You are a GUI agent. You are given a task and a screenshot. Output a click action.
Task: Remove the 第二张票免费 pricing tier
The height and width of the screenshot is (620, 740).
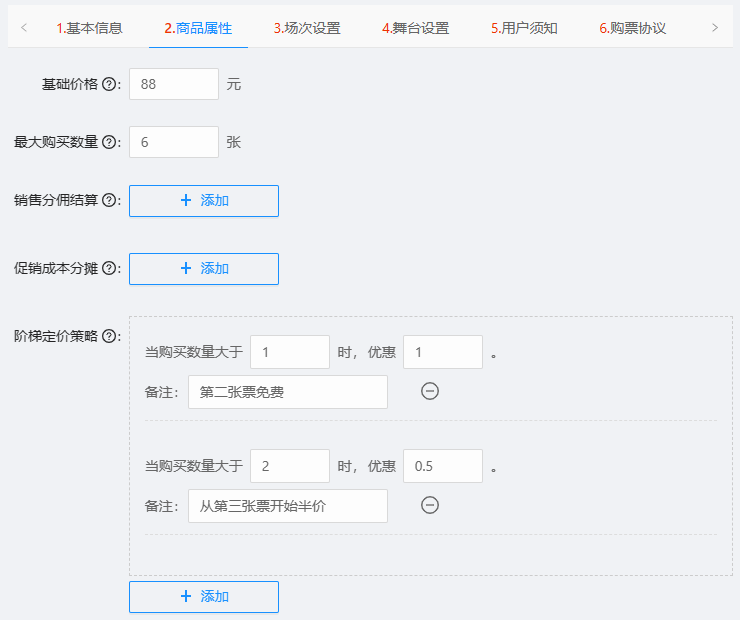click(429, 391)
